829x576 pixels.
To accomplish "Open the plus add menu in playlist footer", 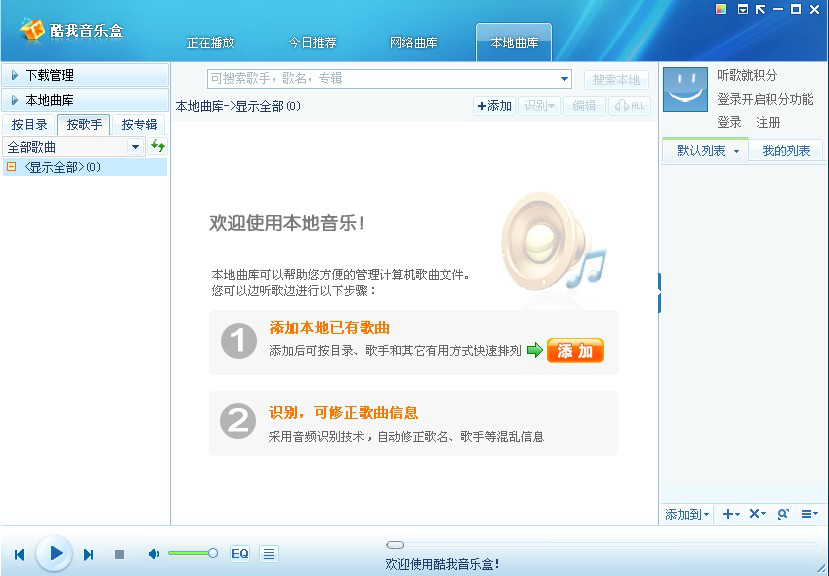I will click(731, 514).
